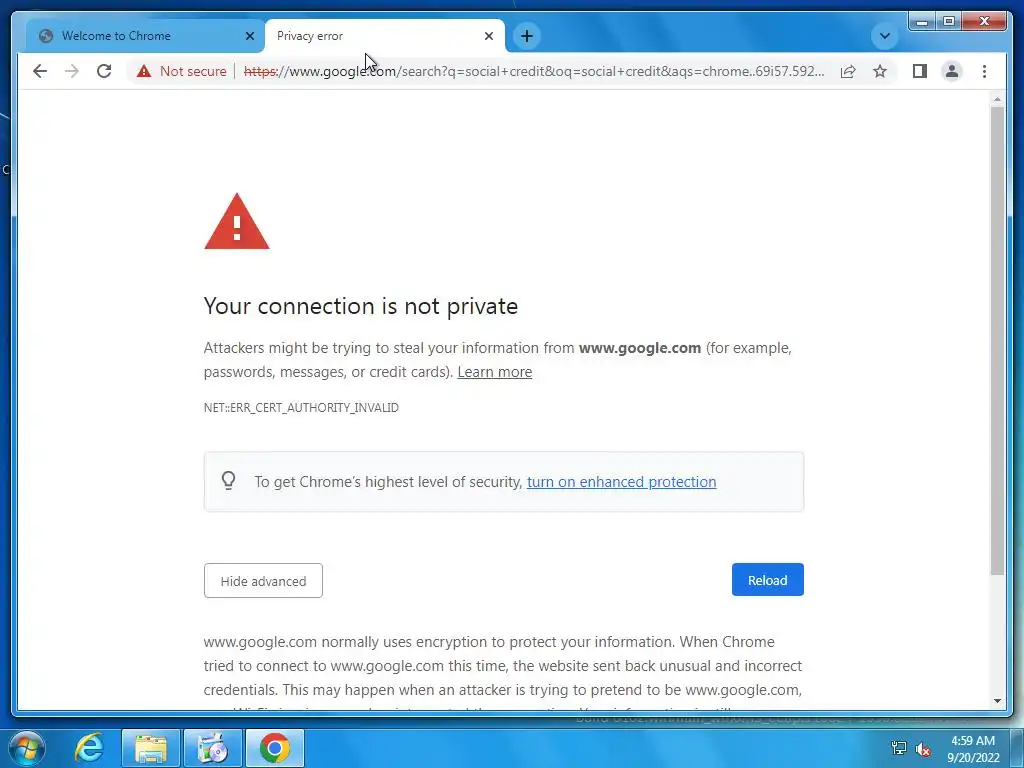Viewport: 1024px width, 768px height.
Task: Click the Your connection is not private heading
Action: pos(360,306)
